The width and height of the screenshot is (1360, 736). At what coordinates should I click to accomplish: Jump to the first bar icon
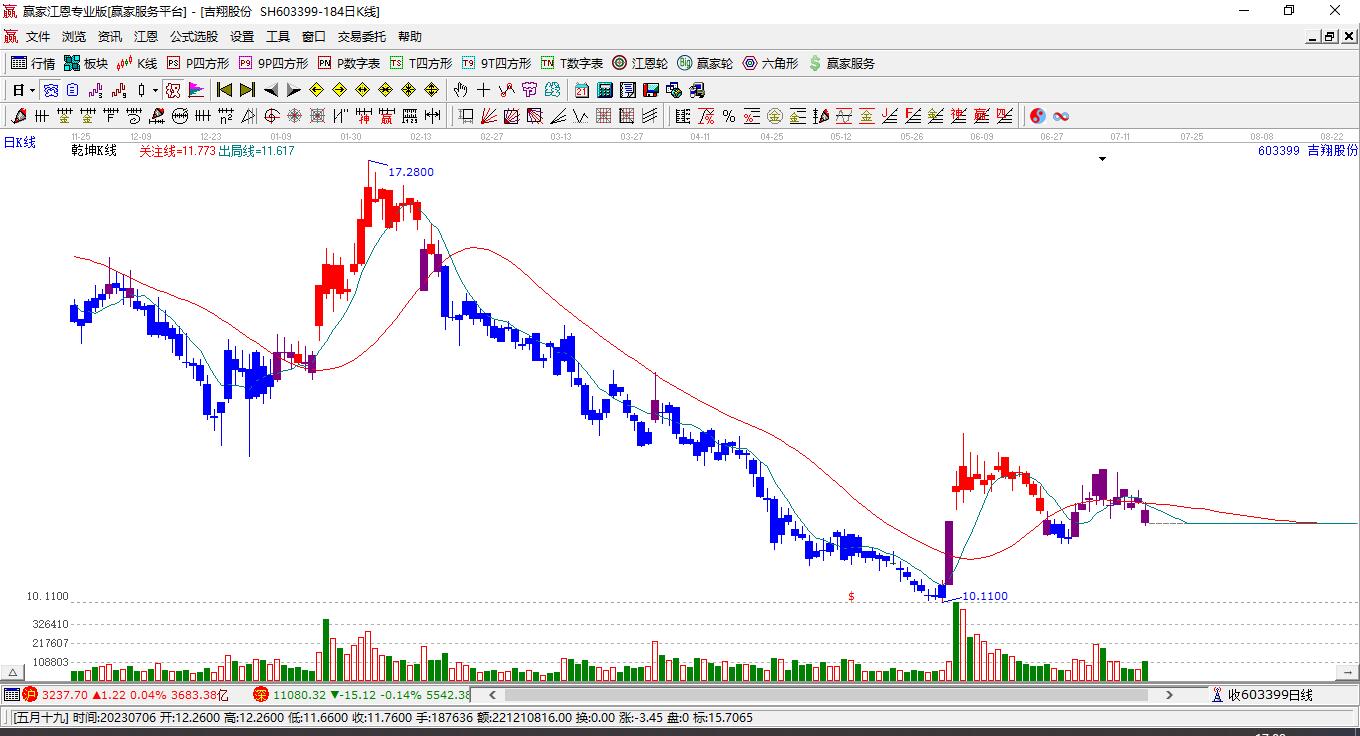tap(224, 90)
